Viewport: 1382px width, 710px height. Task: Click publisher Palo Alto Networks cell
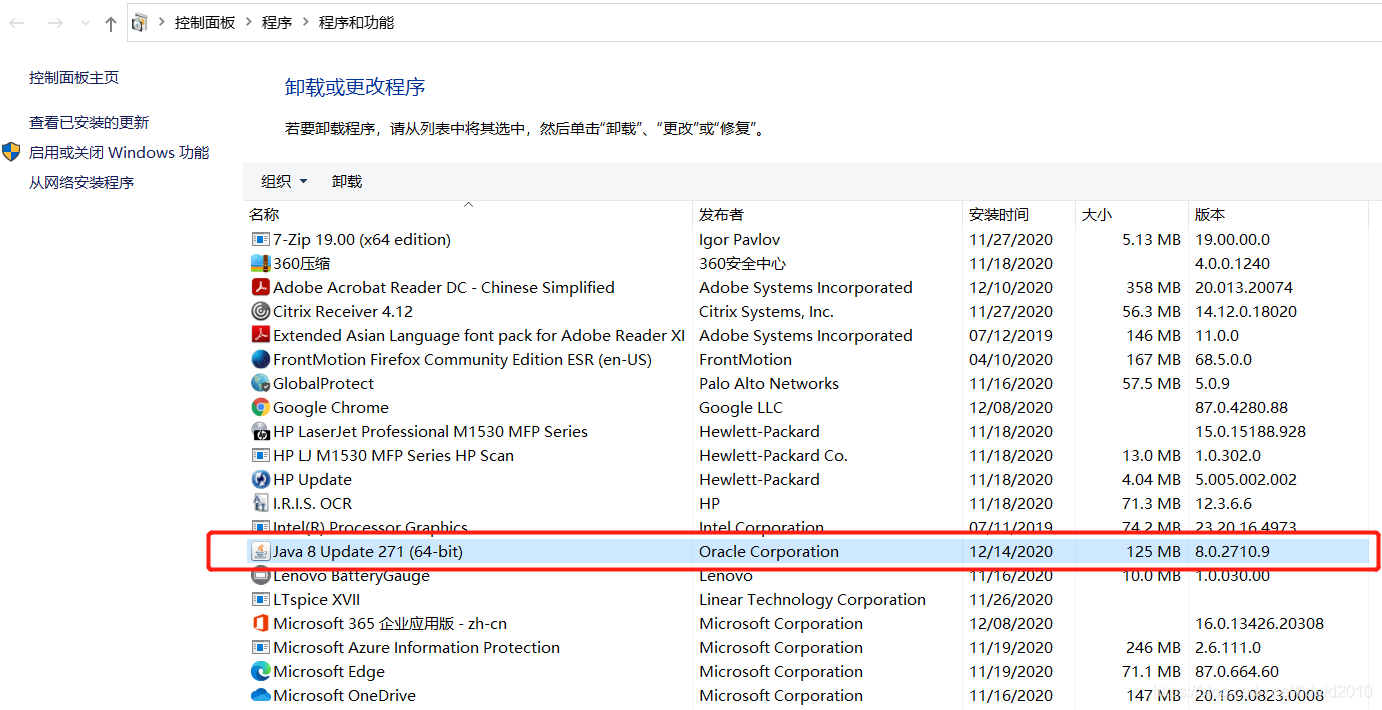[769, 384]
